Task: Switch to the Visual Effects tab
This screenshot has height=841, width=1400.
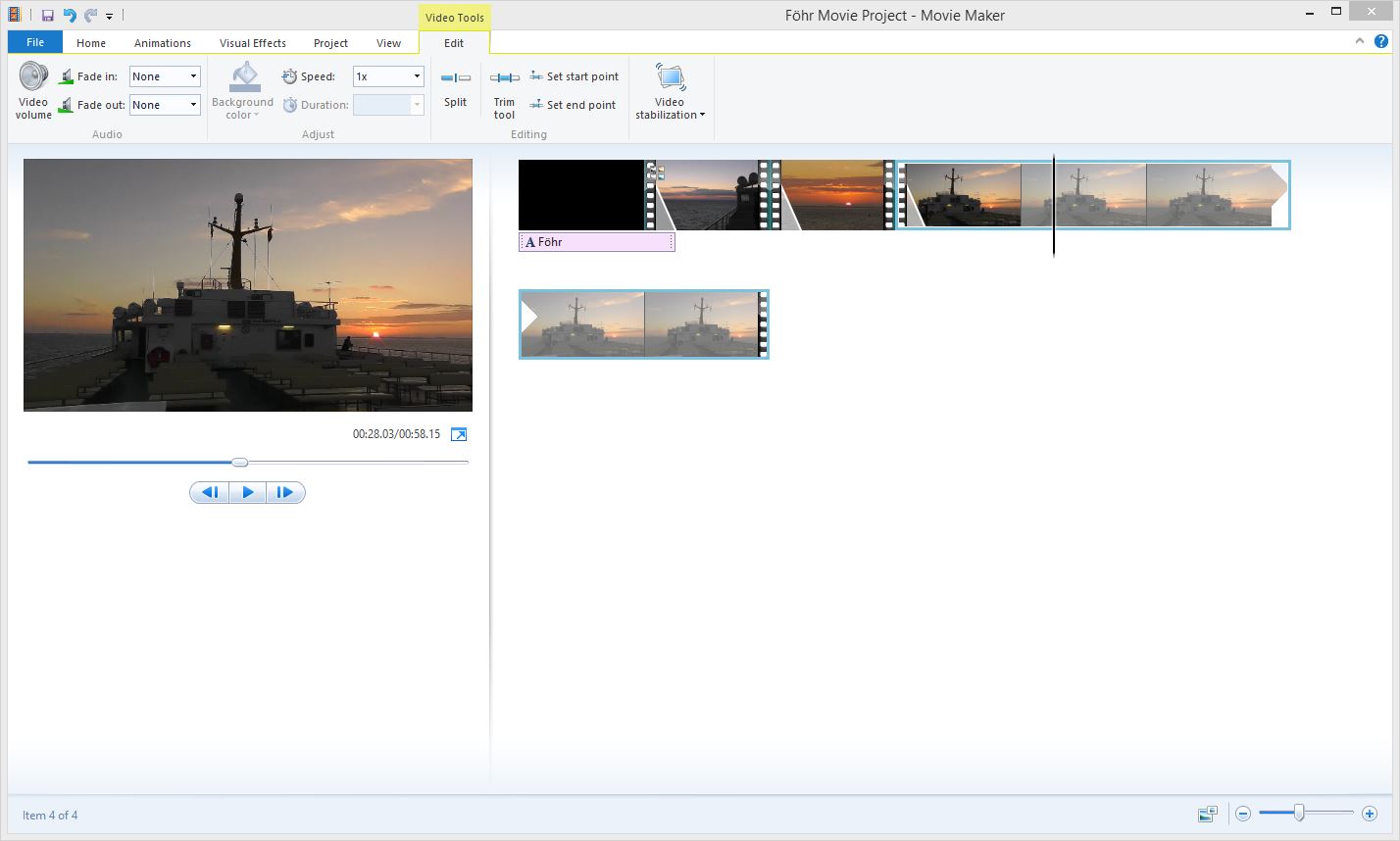Action: (252, 43)
